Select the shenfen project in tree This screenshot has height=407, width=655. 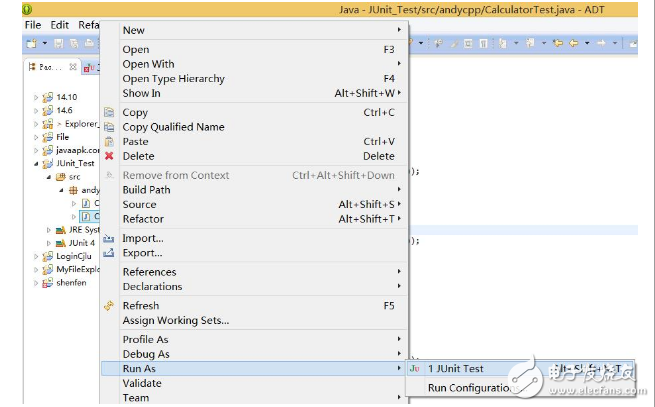click(x=69, y=283)
